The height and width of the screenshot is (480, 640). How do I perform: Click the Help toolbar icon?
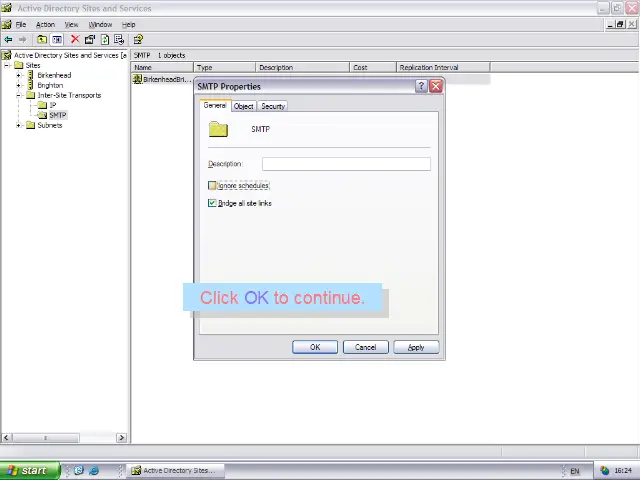(138, 40)
